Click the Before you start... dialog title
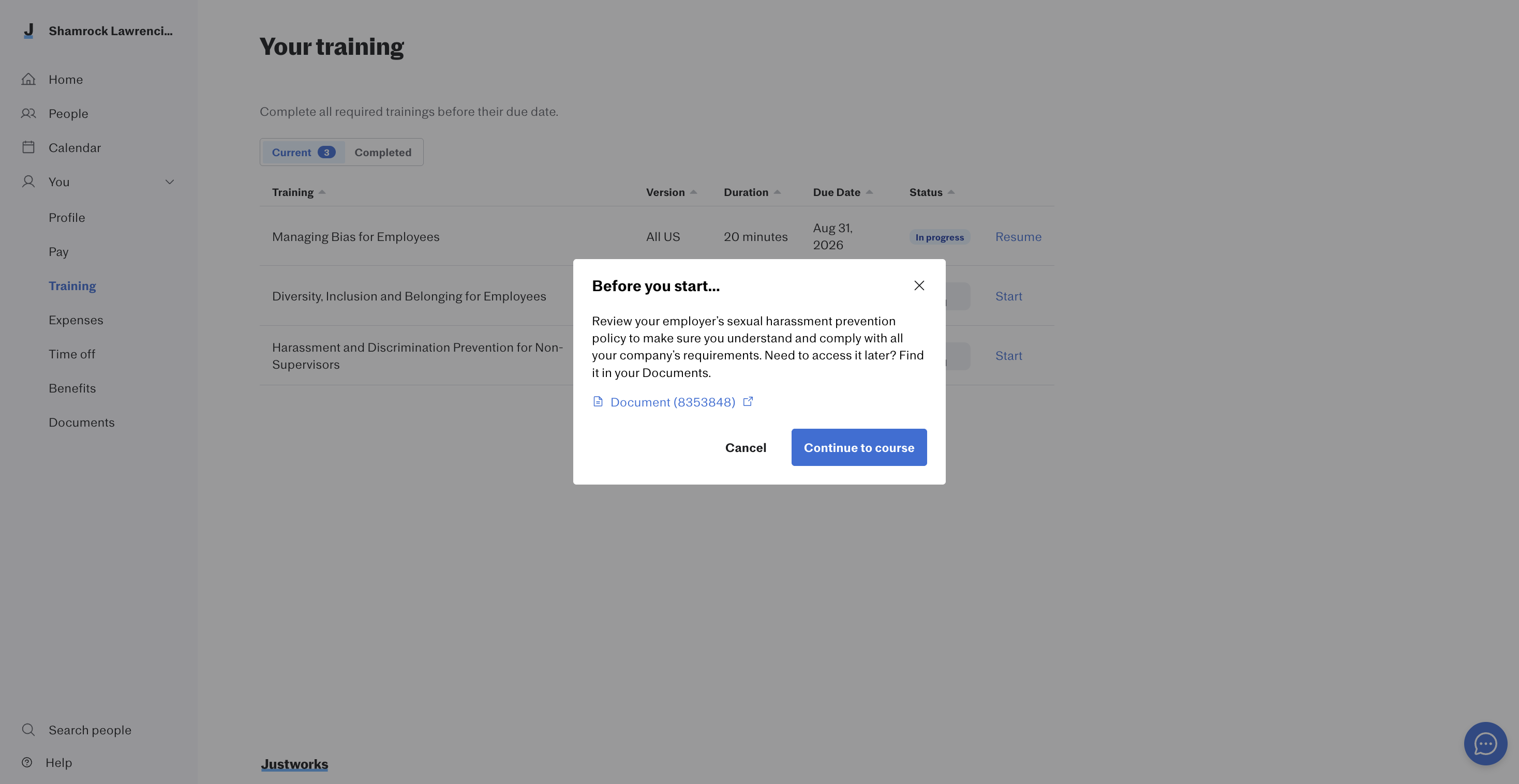Screen dimensions: 1519x784 tap(656, 286)
